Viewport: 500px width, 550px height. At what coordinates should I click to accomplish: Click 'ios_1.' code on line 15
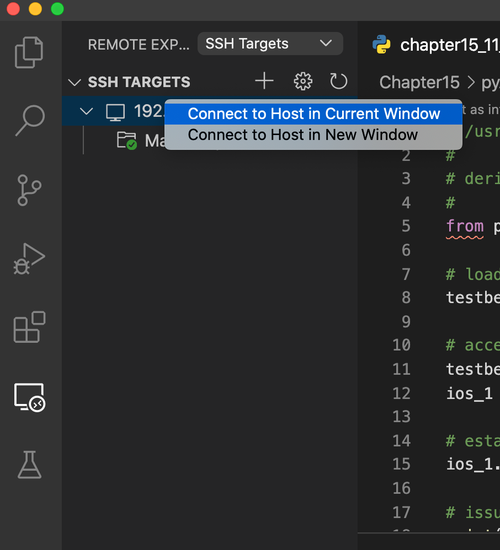coord(473,464)
